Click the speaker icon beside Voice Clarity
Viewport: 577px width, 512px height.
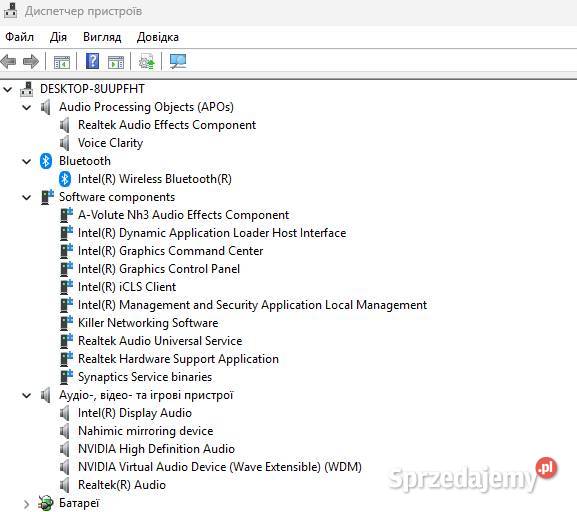click(65, 143)
